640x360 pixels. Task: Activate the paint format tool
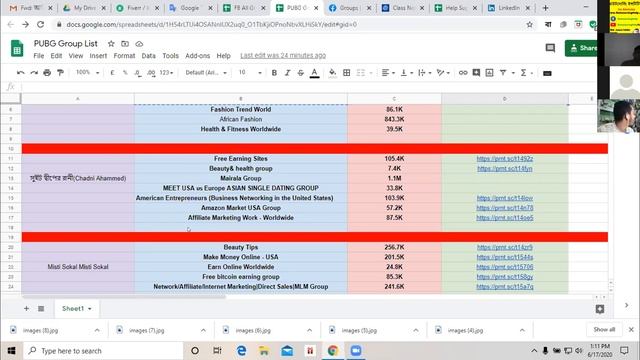tap(60, 73)
